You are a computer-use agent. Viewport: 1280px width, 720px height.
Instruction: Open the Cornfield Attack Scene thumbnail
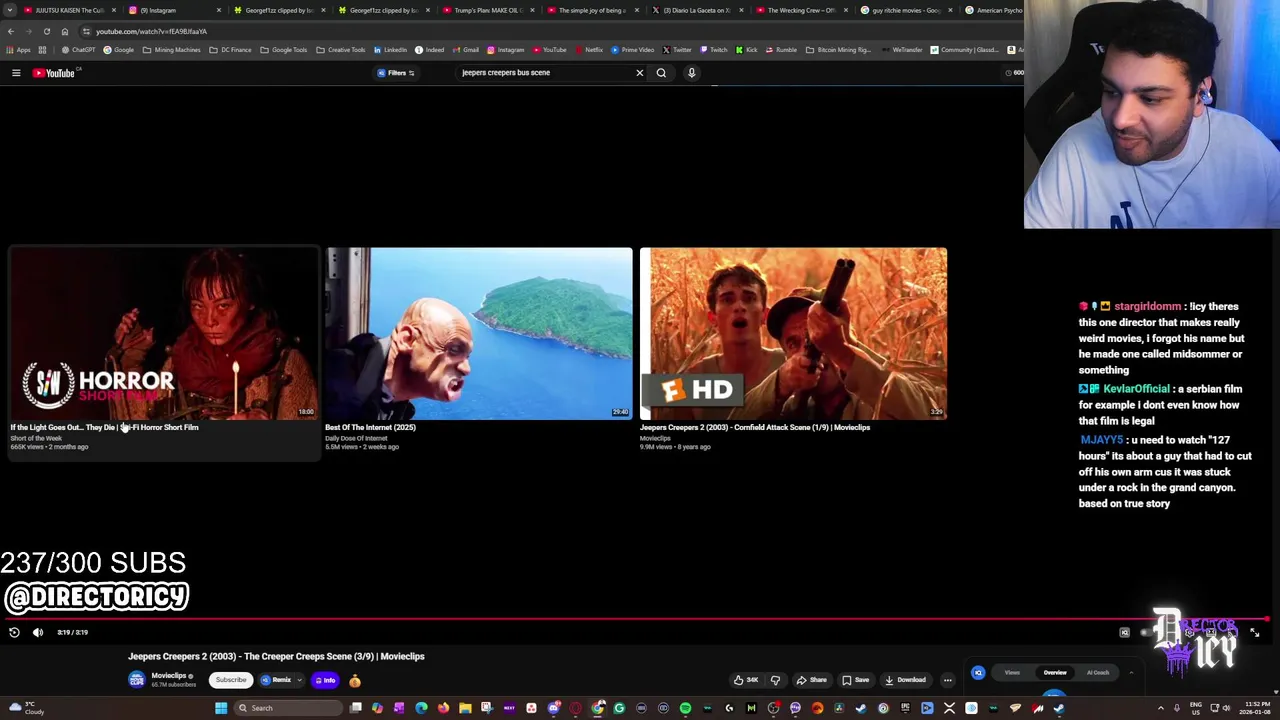pos(793,334)
